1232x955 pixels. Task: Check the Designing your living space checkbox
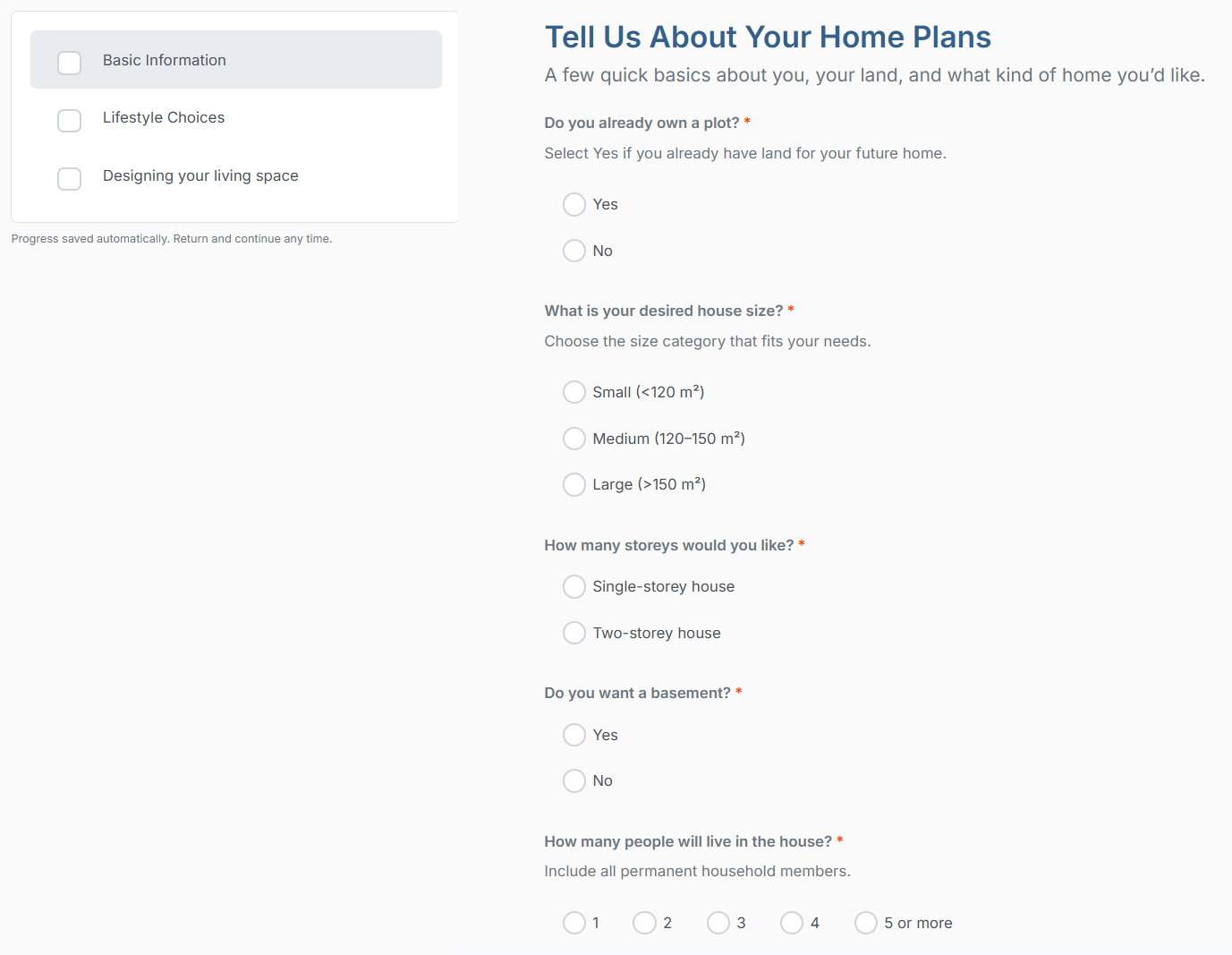pyautogui.click(x=69, y=179)
